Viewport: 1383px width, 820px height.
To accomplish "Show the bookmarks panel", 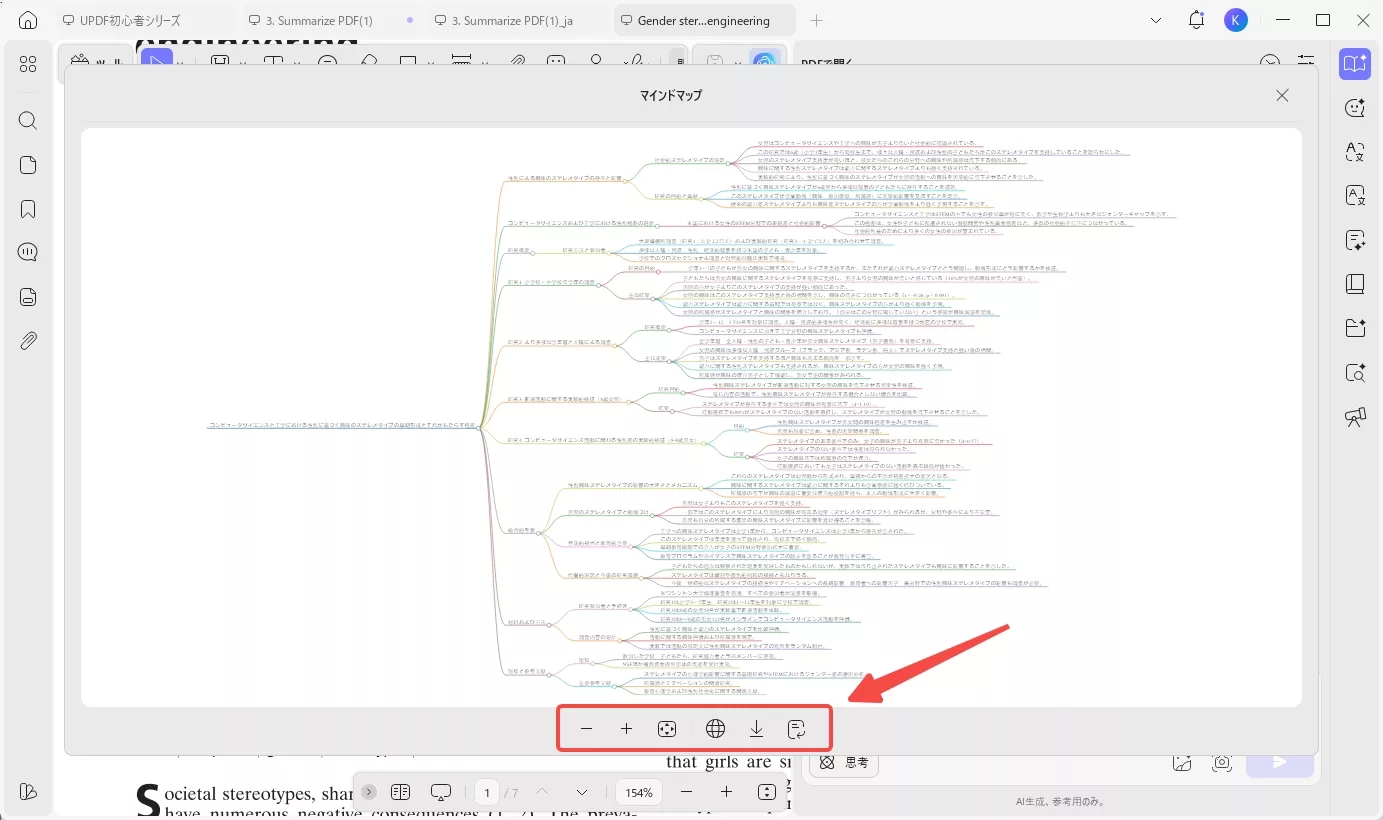I will tap(28, 209).
